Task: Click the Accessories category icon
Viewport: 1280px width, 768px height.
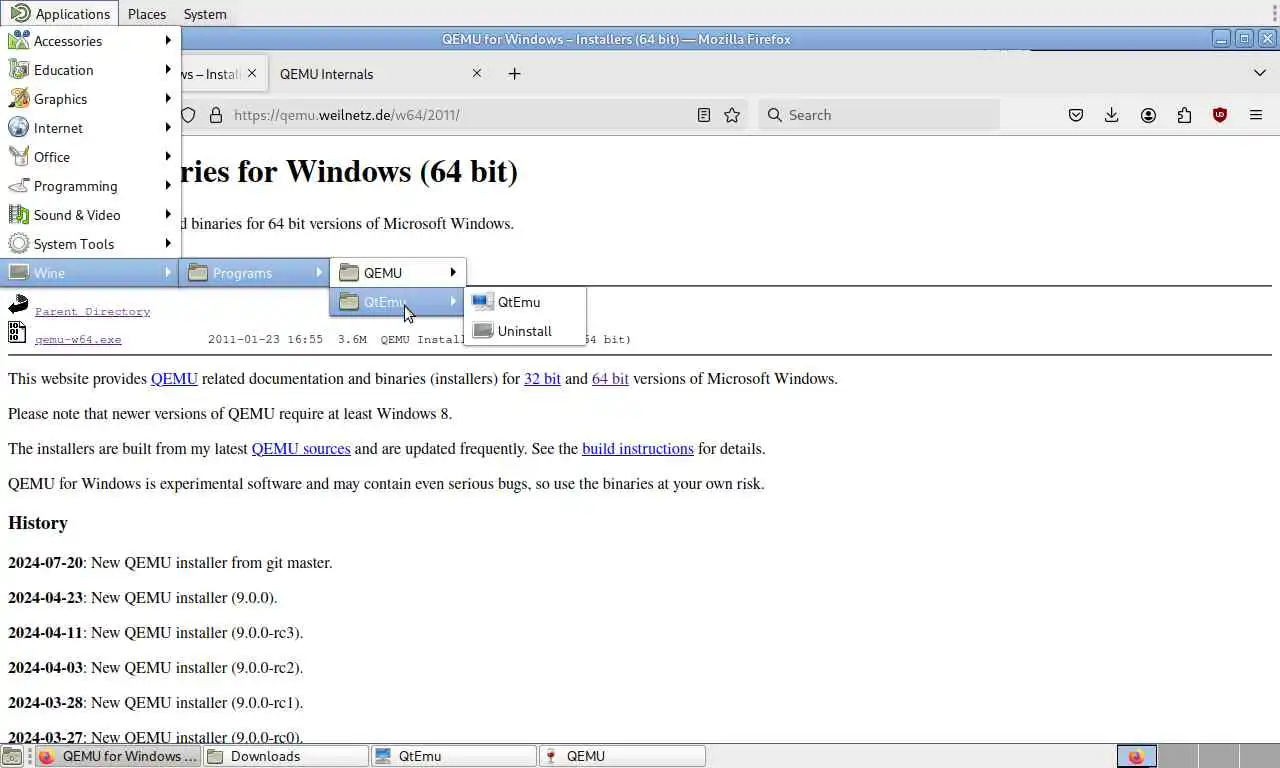Action: coord(18,41)
